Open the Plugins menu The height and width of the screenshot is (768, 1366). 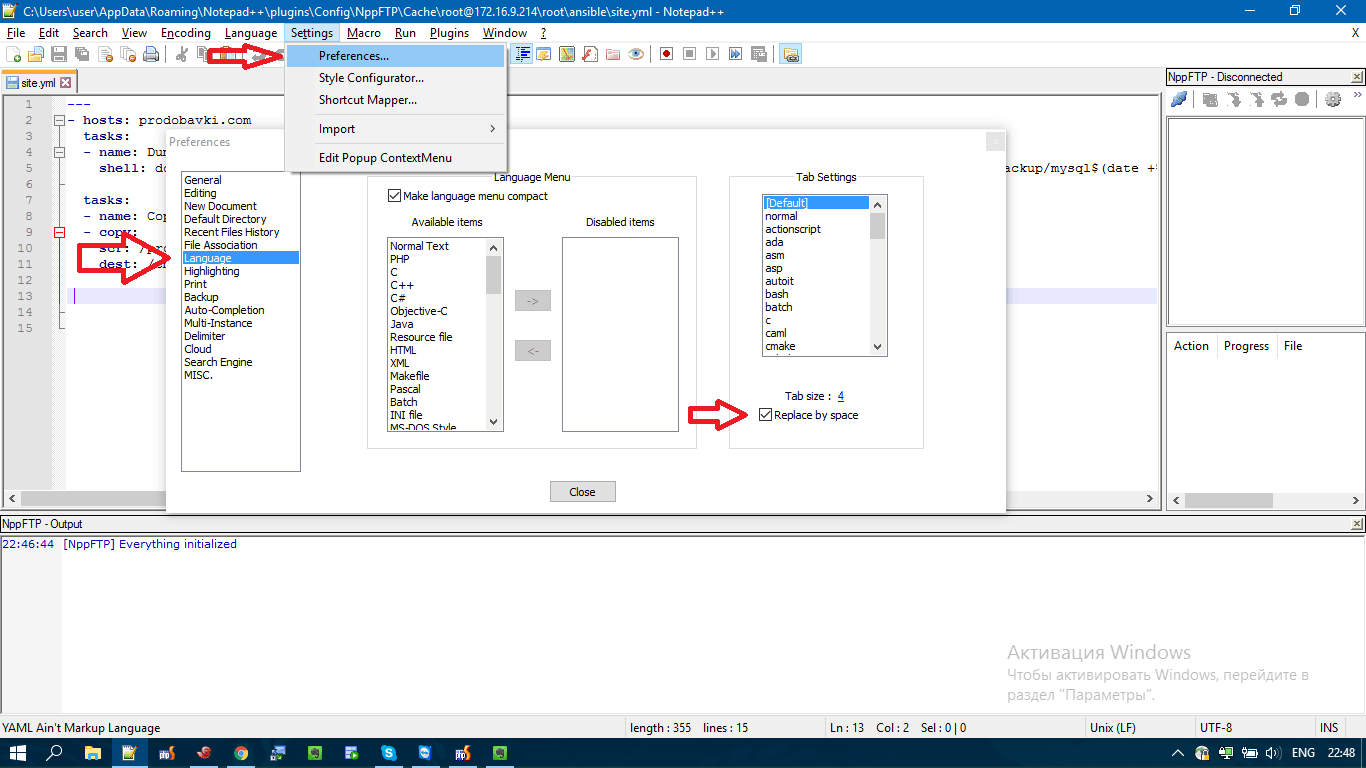449,33
